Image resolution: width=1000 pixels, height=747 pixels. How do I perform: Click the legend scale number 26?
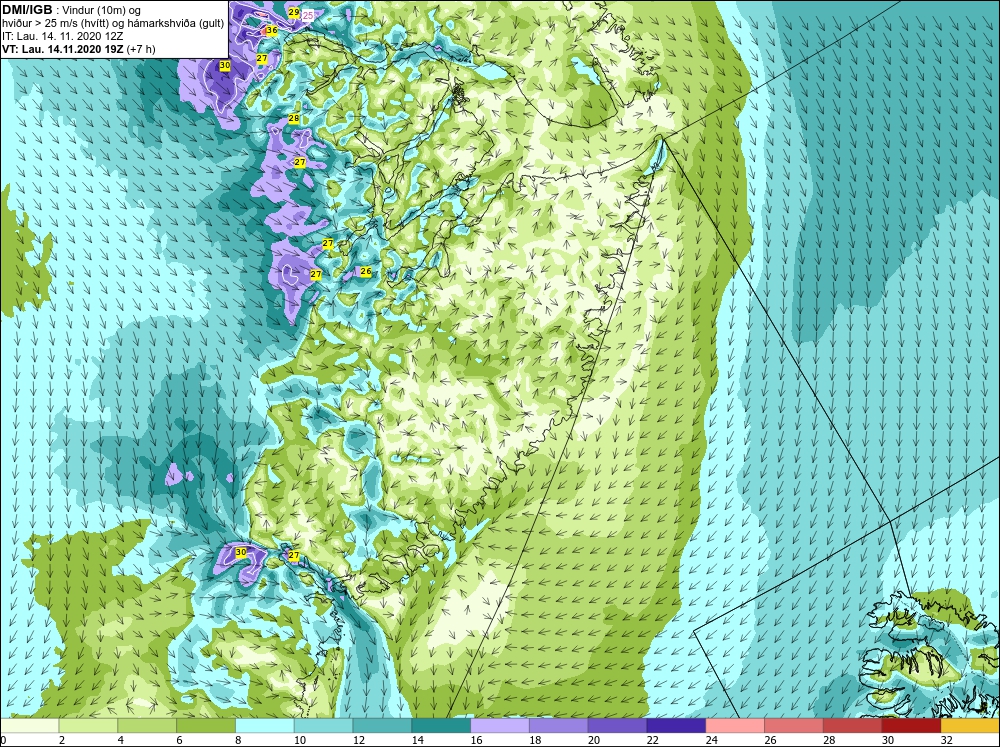click(770, 740)
